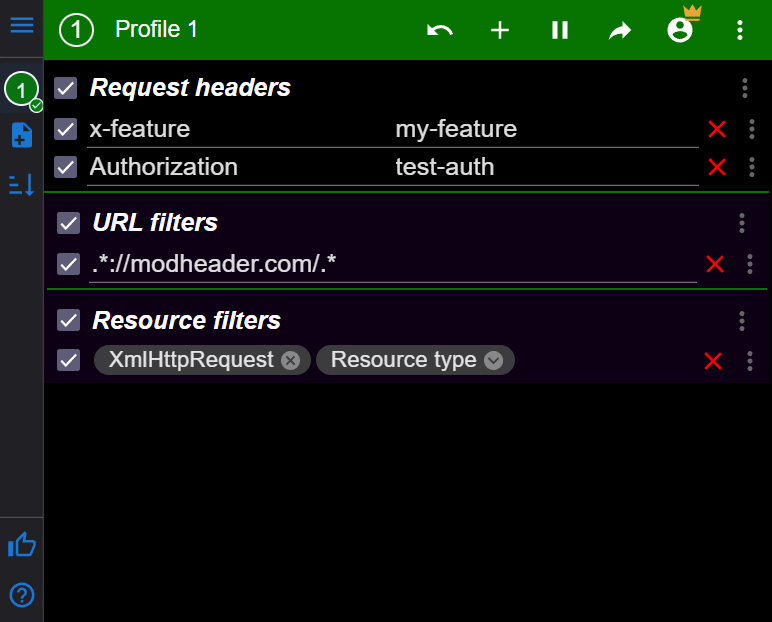The image size is (772, 622).
Task: Open URL filters section kebab menu
Action: (x=742, y=222)
